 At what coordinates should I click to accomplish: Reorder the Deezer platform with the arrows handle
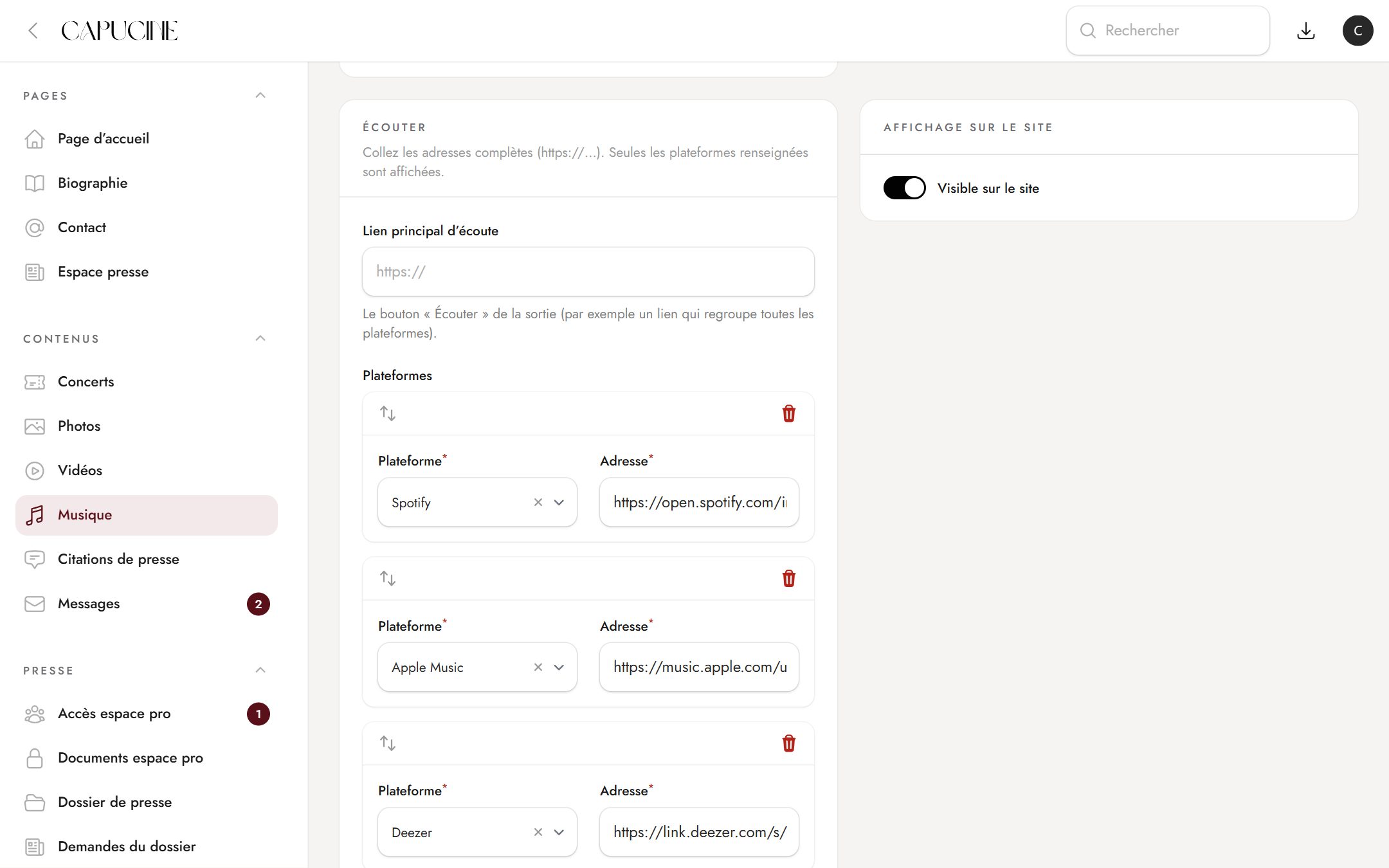tap(387, 743)
